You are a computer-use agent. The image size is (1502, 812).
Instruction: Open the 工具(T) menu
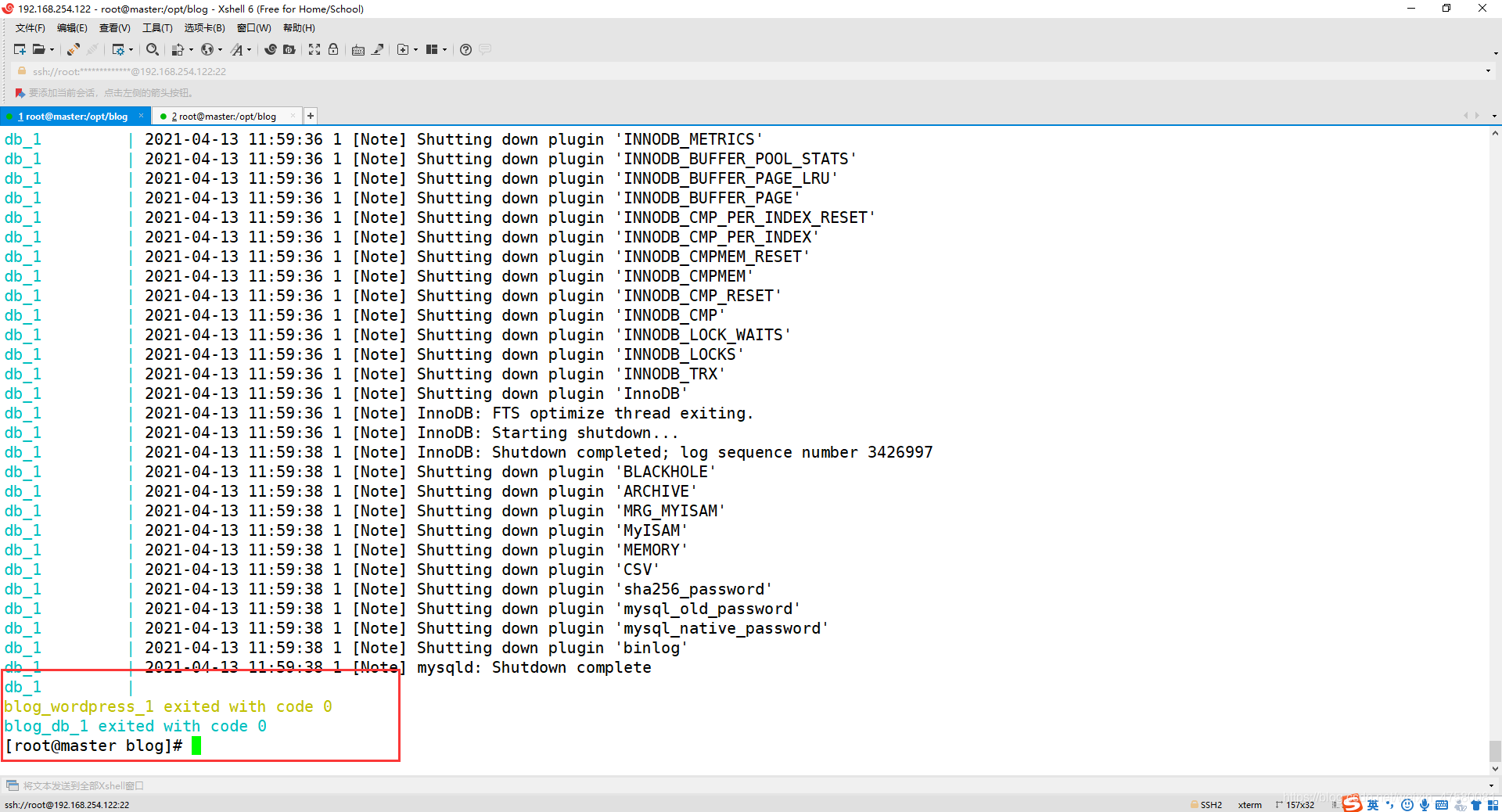pos(157,28)
